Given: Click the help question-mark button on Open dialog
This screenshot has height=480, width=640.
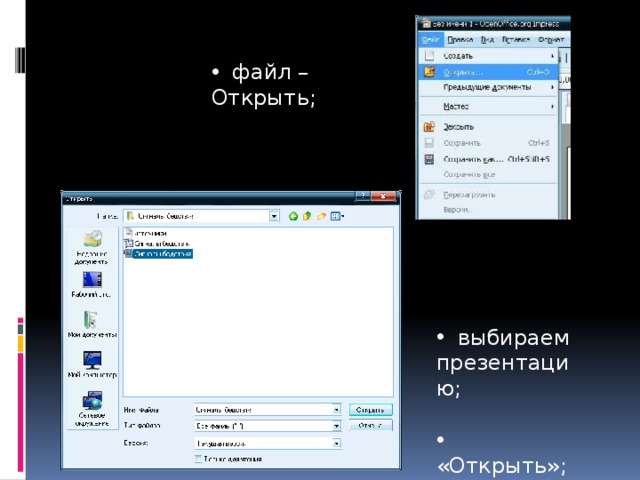Looking at the screenshot, I should [362, 196].
